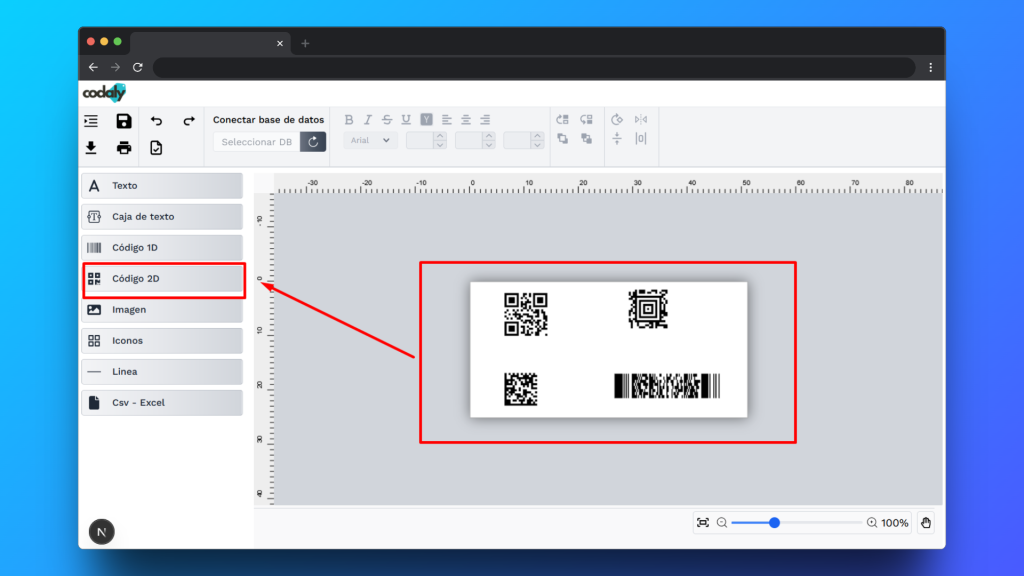This screenshot has height=576, width=1024.
Task: Select the Texto tool
Action: (162, 185)
